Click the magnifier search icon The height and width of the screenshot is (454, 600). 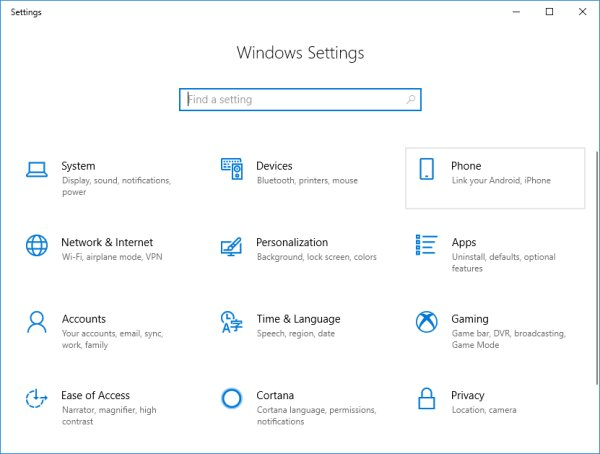[x=411, y=100]
